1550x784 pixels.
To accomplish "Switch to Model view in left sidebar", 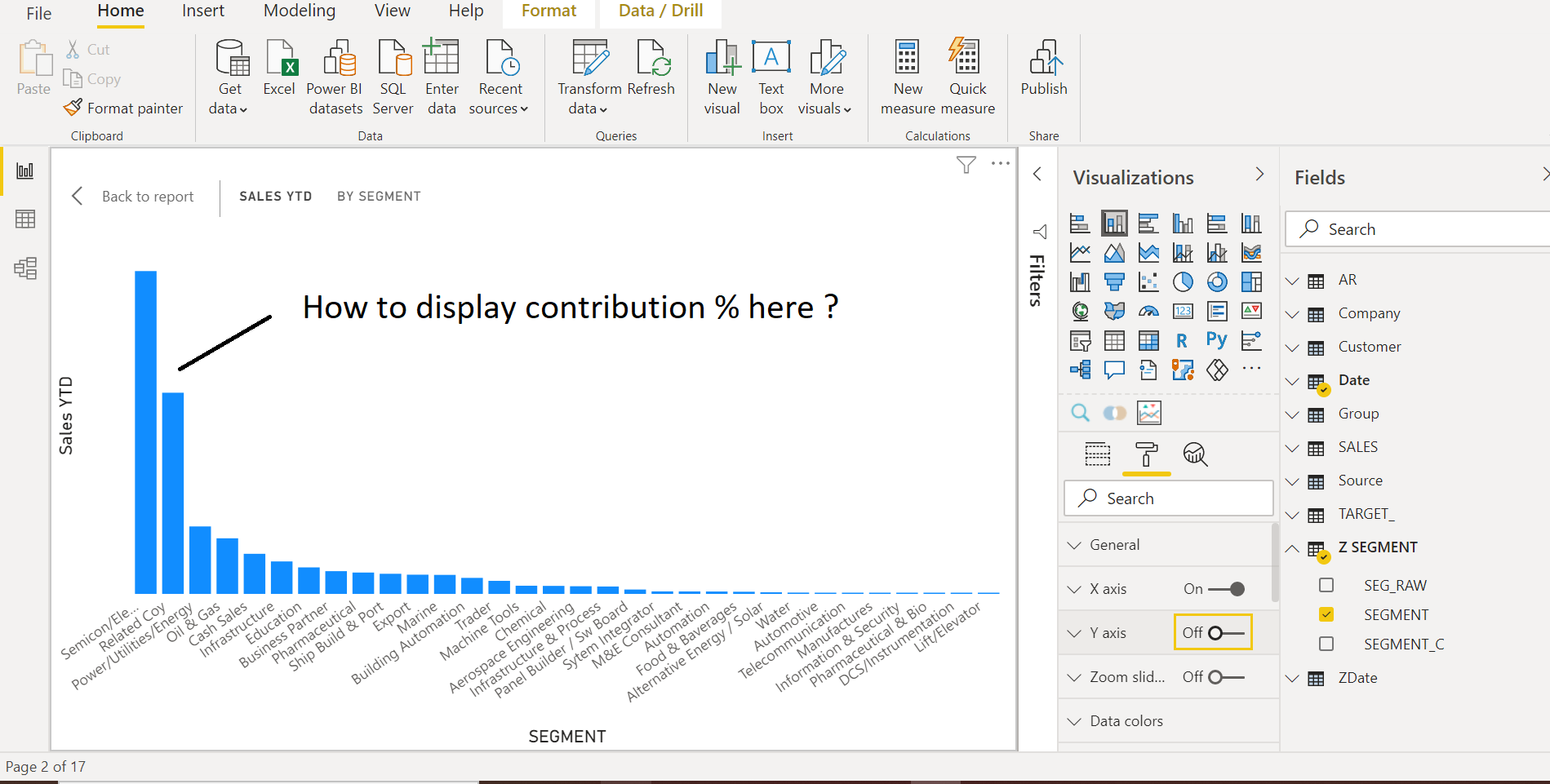I will (25, 268).
